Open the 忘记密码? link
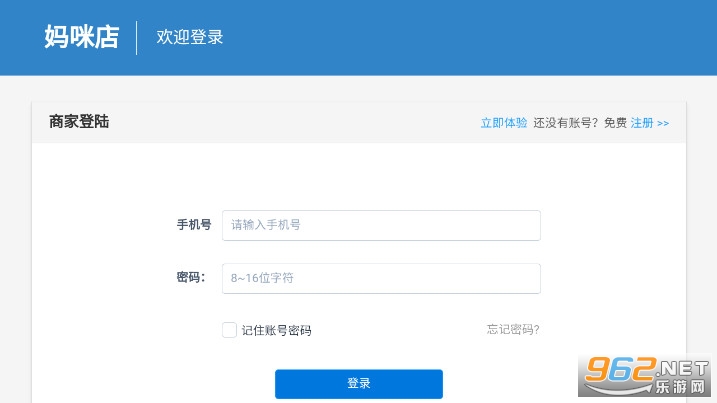Viewport: 717px width, 403px height. coord(513,329)
